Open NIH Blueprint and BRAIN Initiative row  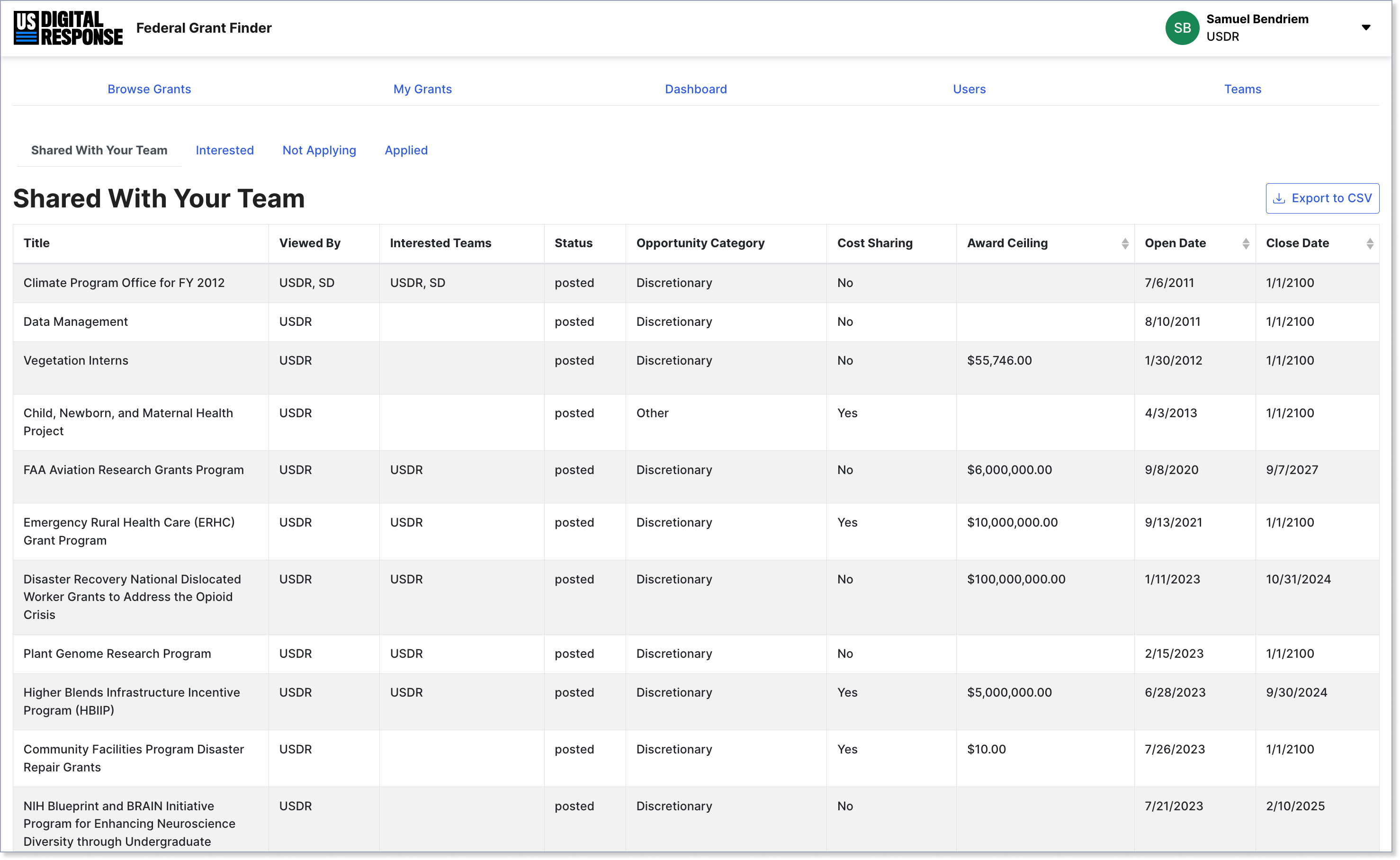click(x=695, y=819)
